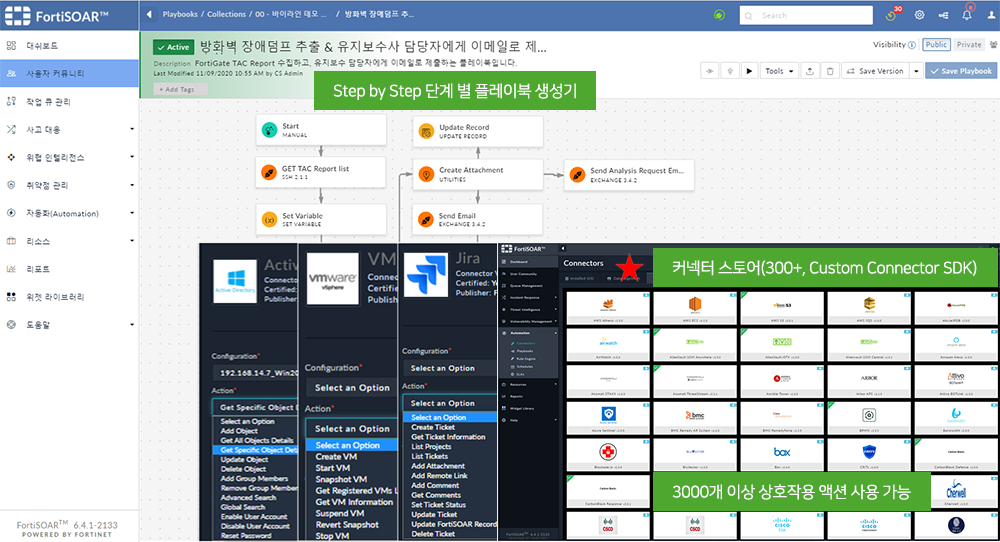1000x542 pixels.
Task: Toggle the Active status badge
Action: coord(173,47)
